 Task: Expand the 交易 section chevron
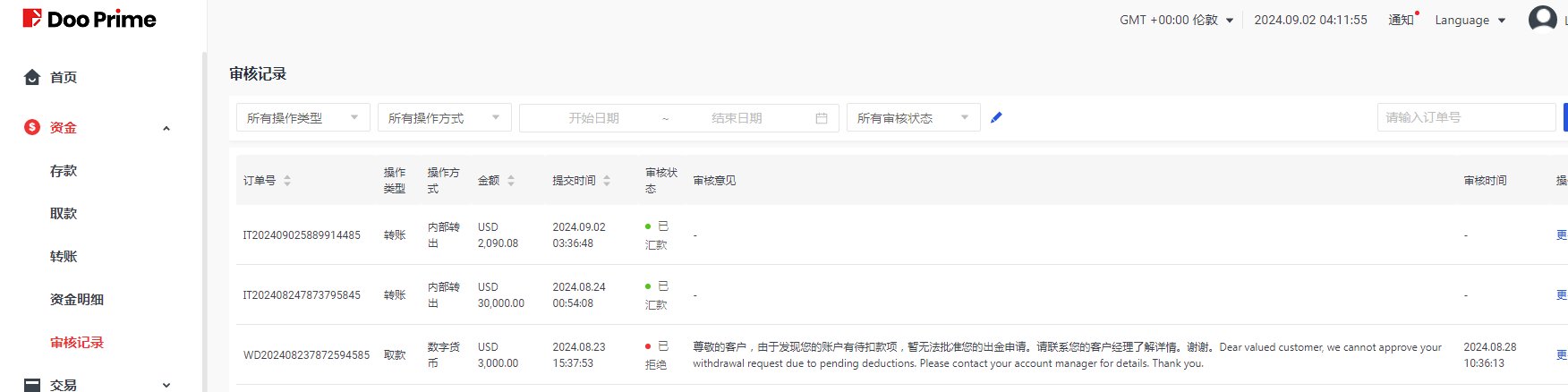coord(166,385)
